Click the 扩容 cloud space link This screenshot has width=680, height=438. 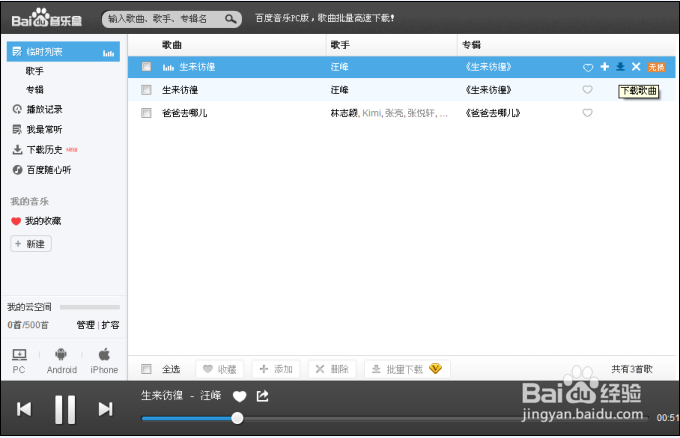click(x=111, y=325)
